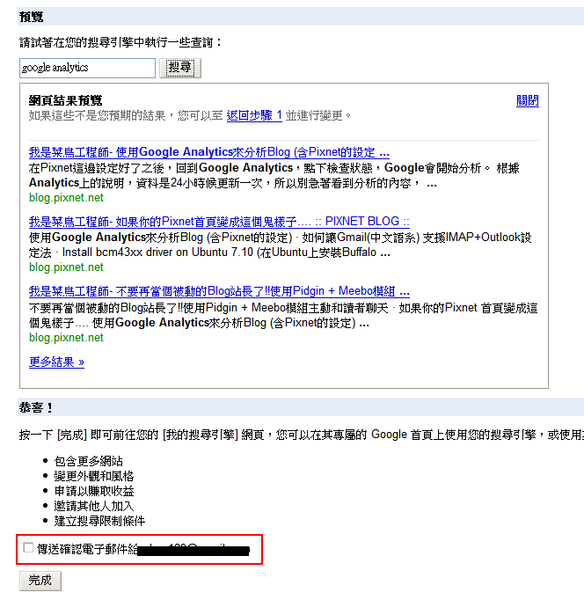The width and height of the screenshot is (584, 600).
Task: Open result about 使用Google Analytics來分析Blog
Action: [209, 152]
